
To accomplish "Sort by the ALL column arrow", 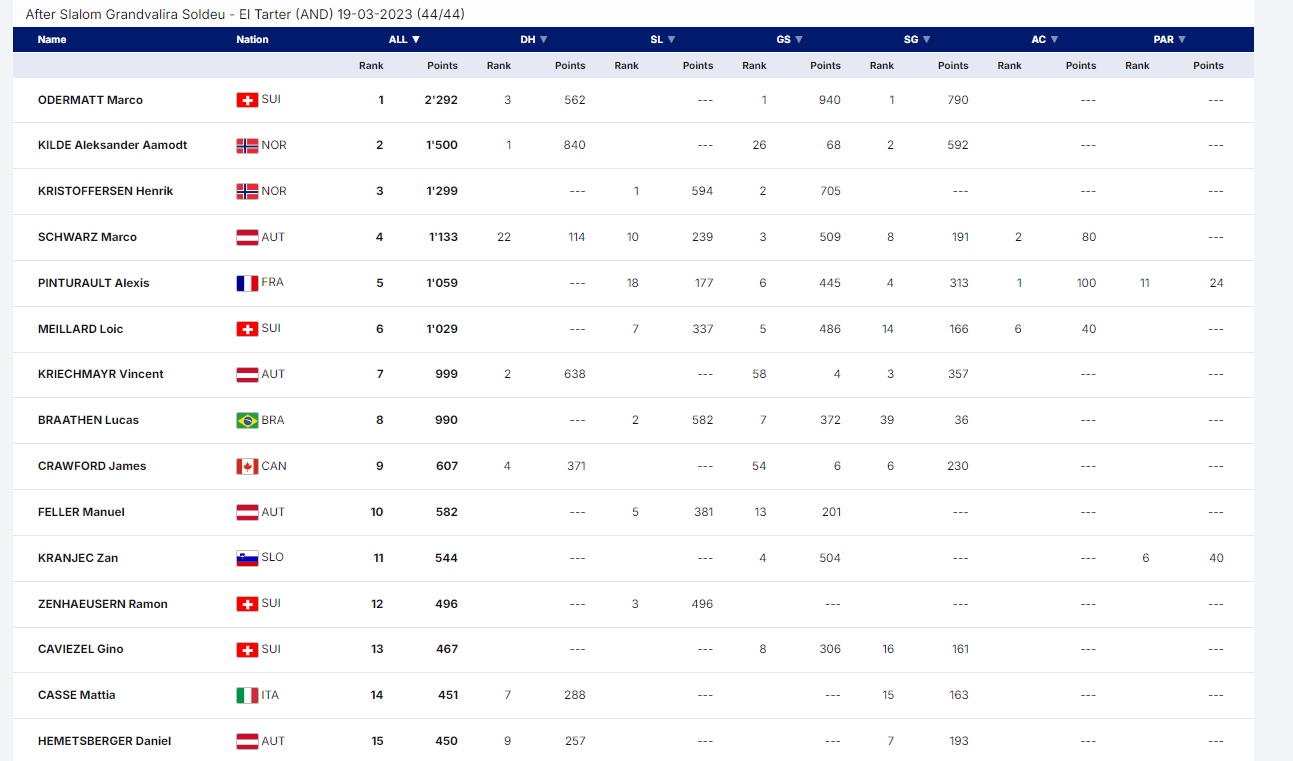I will [x=416, y=40].
